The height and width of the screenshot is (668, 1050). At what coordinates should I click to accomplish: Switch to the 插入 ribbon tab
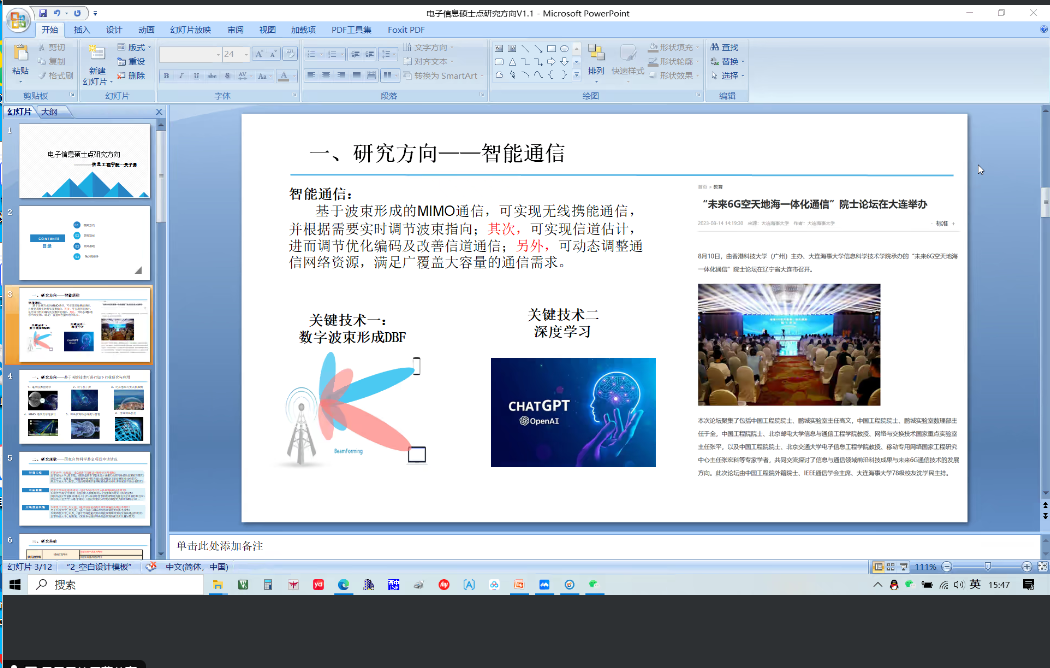tap(82, 30)
